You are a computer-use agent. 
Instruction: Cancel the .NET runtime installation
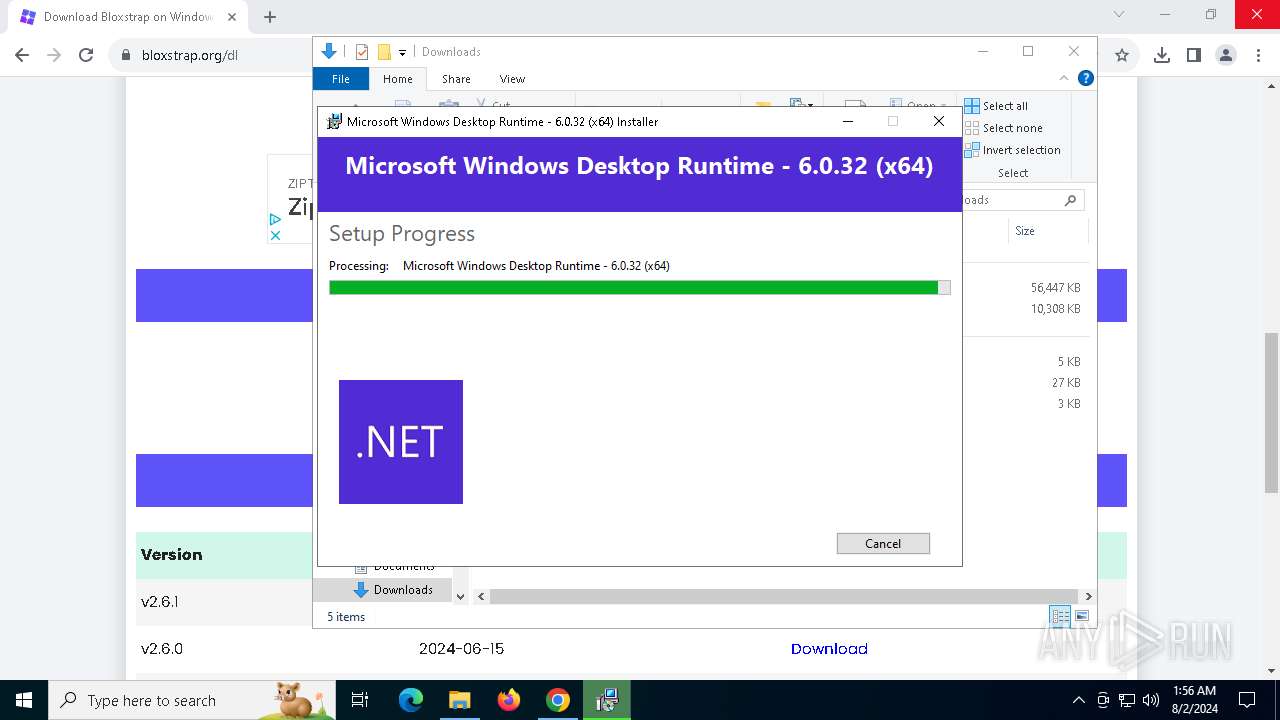883,543
